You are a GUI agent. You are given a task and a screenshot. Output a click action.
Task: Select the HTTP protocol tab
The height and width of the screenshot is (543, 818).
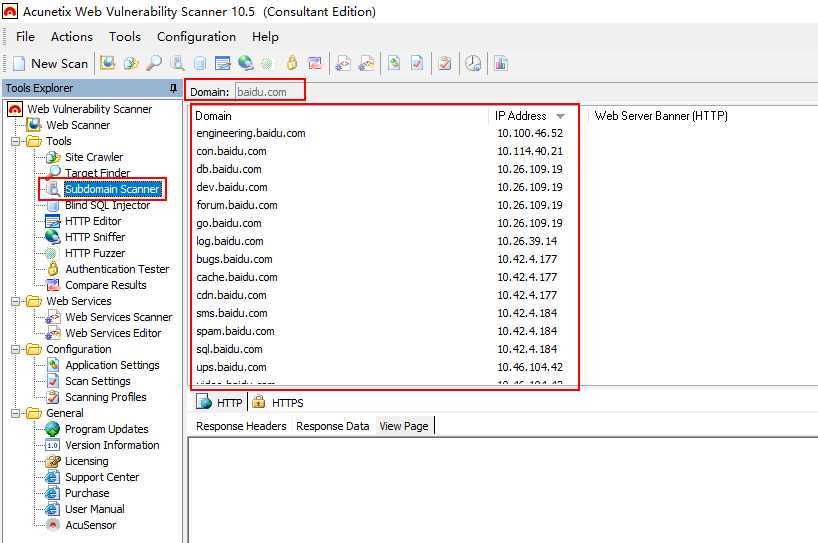(219, 403)
